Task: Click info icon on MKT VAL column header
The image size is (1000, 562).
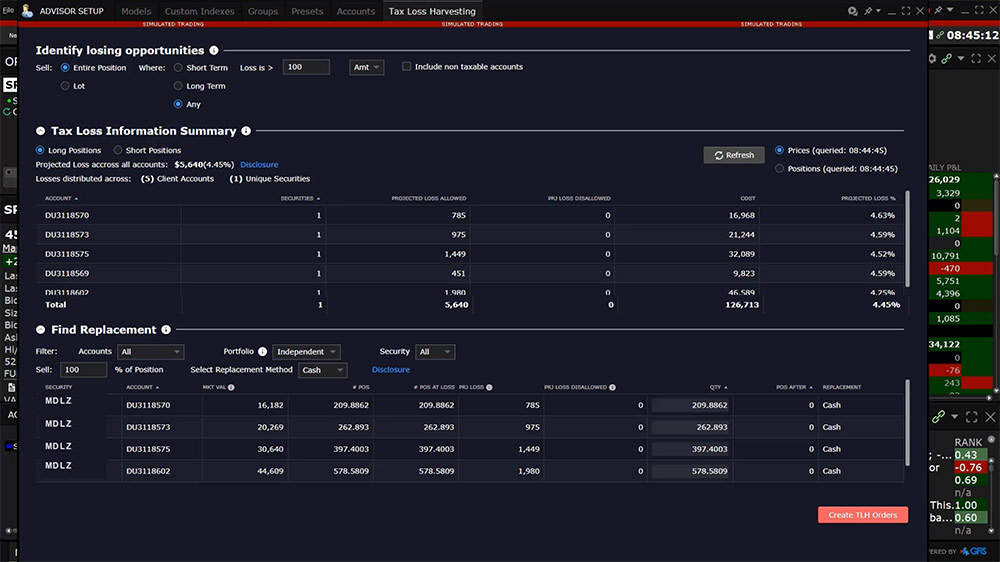Action: (231, 387)
